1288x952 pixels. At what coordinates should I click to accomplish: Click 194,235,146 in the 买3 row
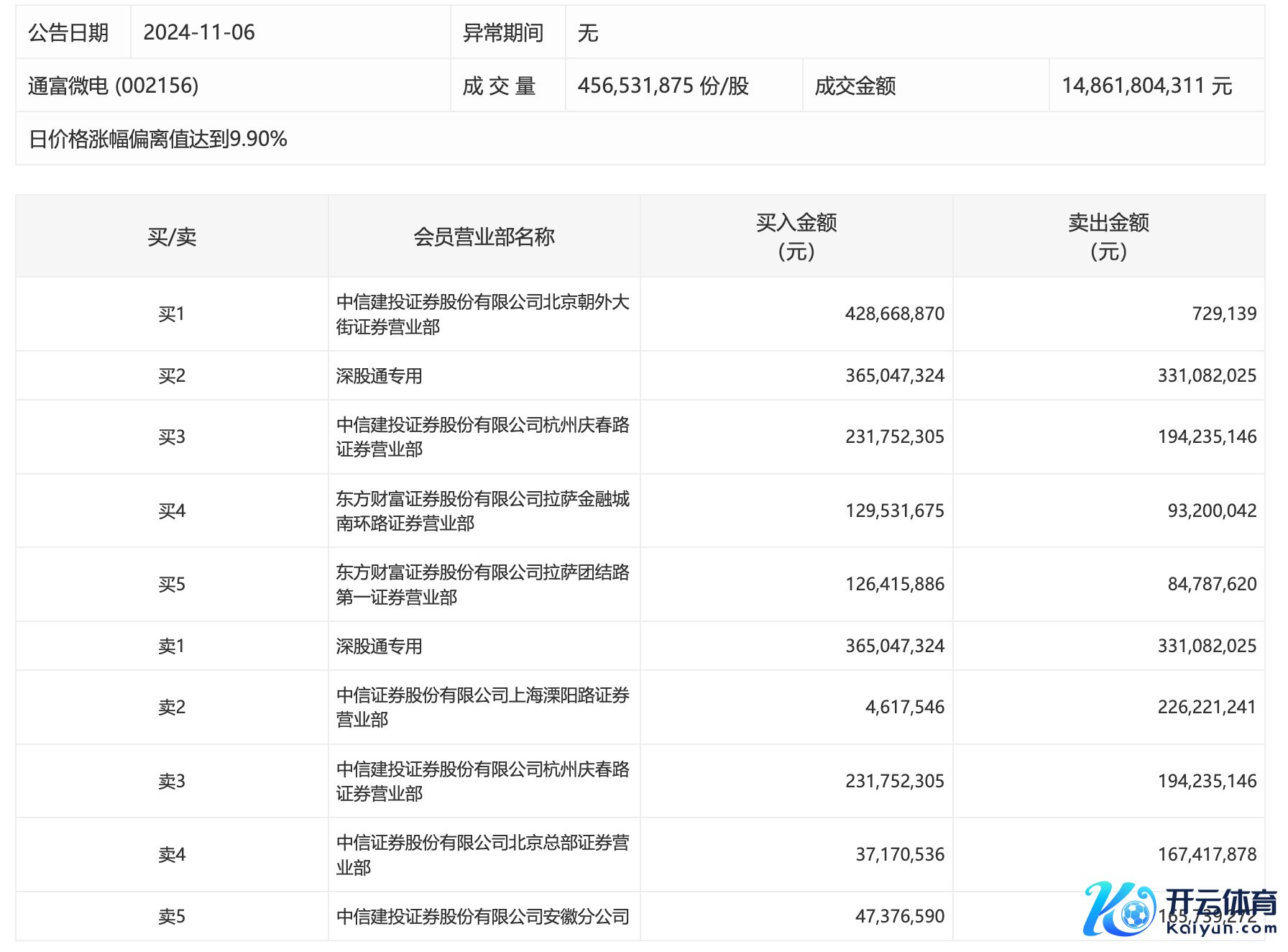pyautogui.click(x=1207, y=437)
